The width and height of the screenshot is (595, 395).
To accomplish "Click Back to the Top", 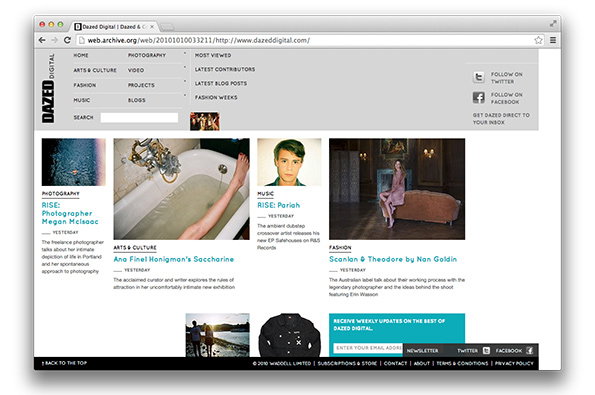I will tap(64, 363).
